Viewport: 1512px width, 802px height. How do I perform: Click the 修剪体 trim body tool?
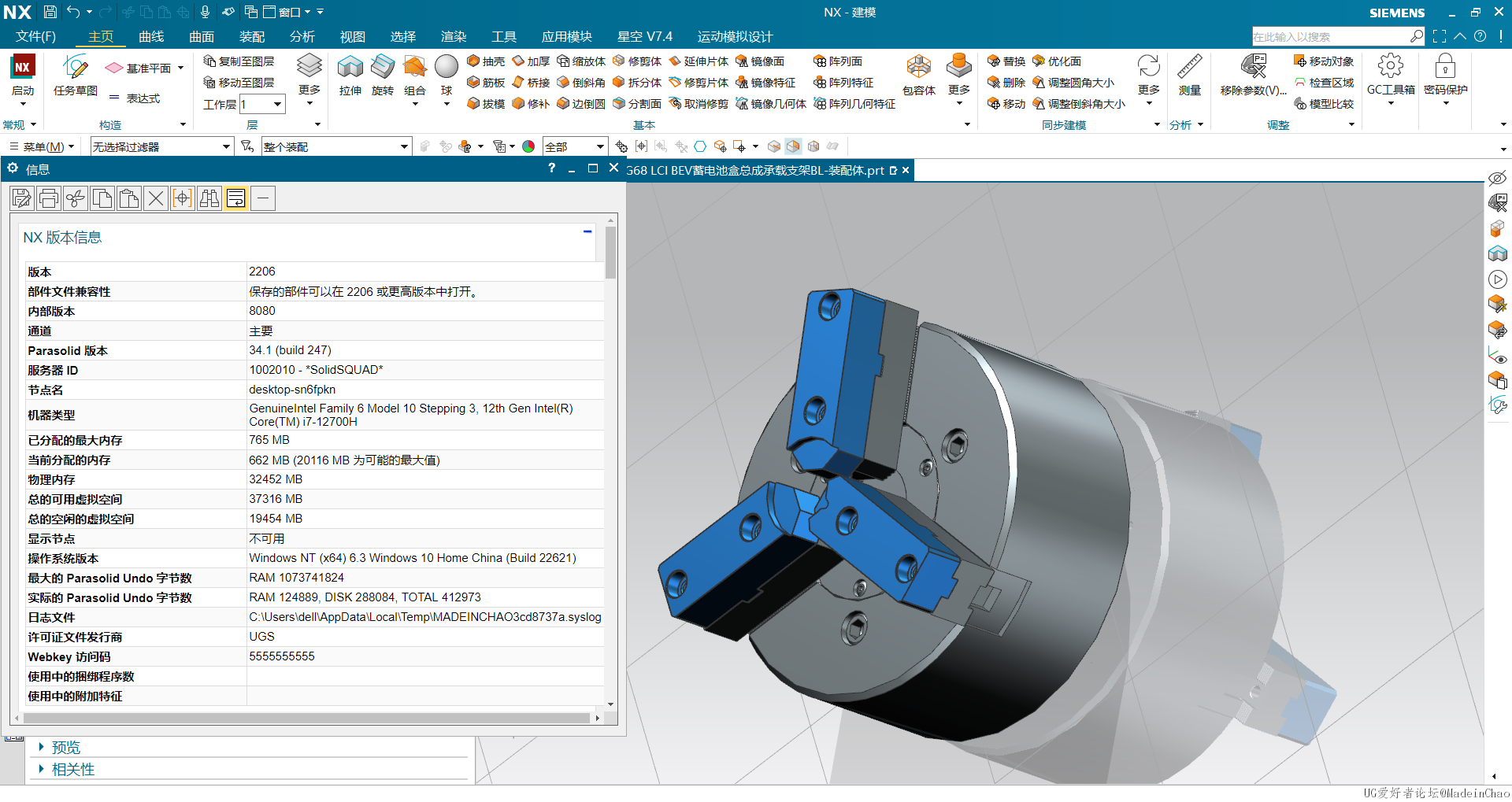click(x=637, y=61)
